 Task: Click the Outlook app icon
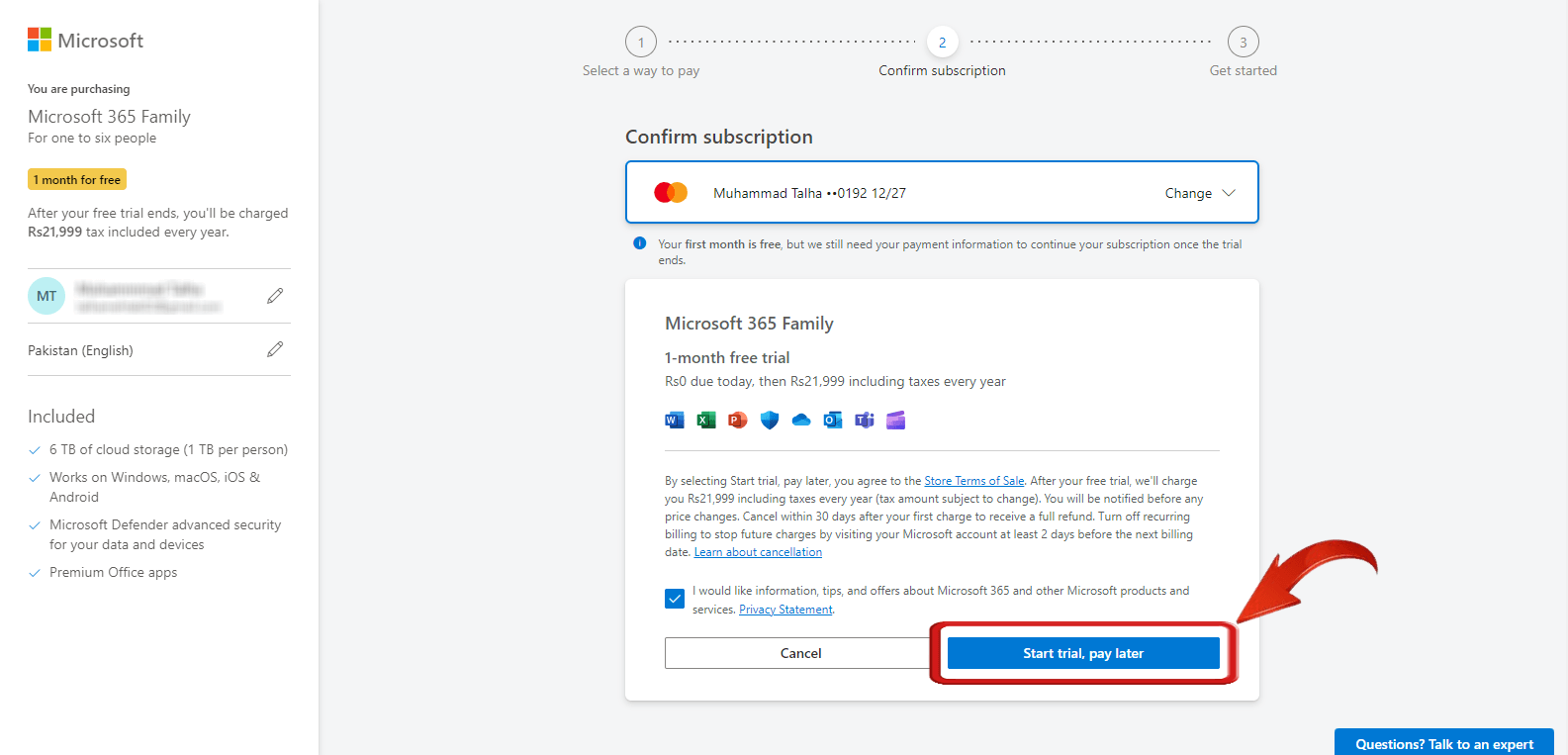pyautogui.click(x=833, y=421)
